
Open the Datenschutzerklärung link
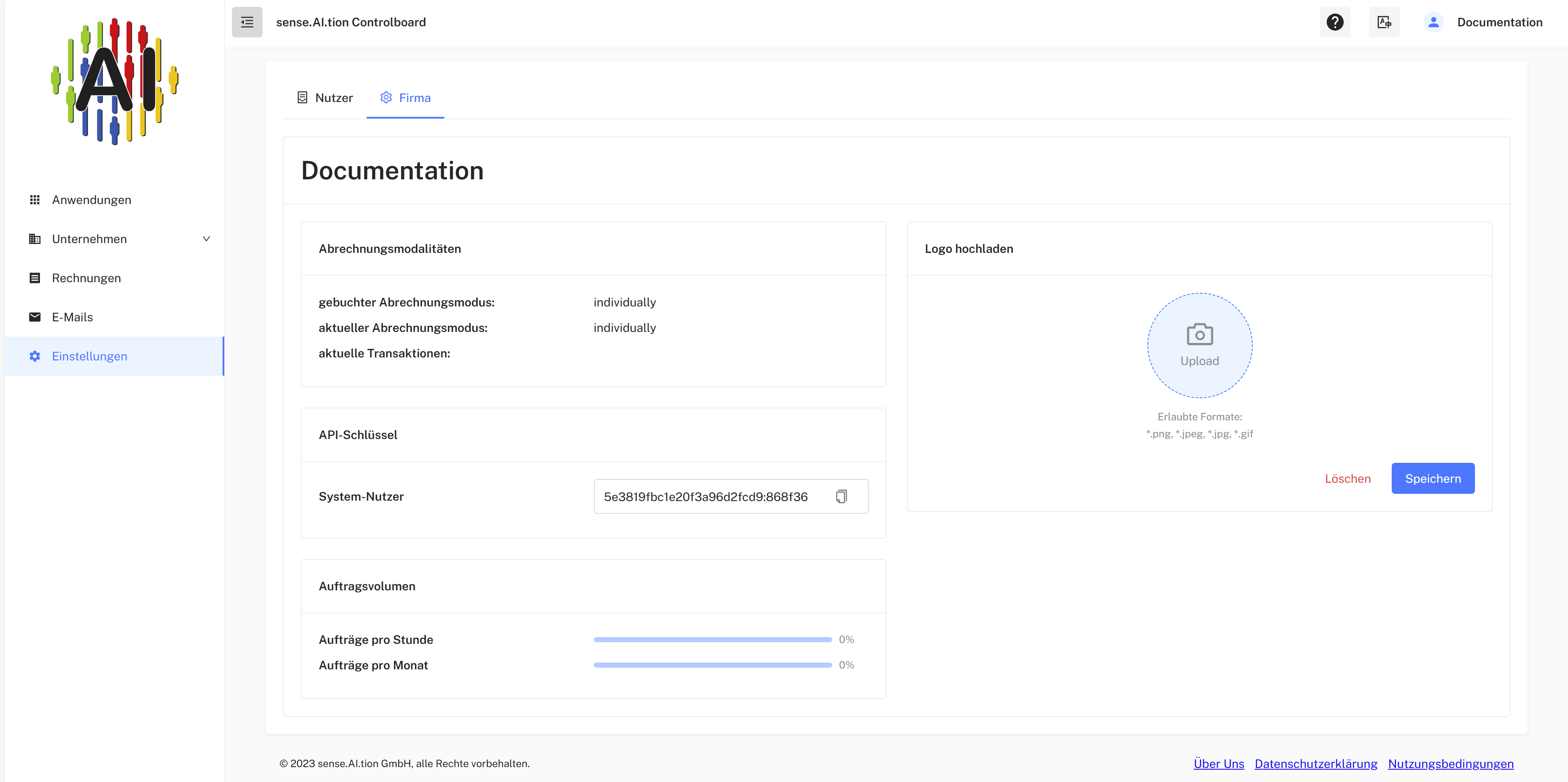pos(1316,764)
